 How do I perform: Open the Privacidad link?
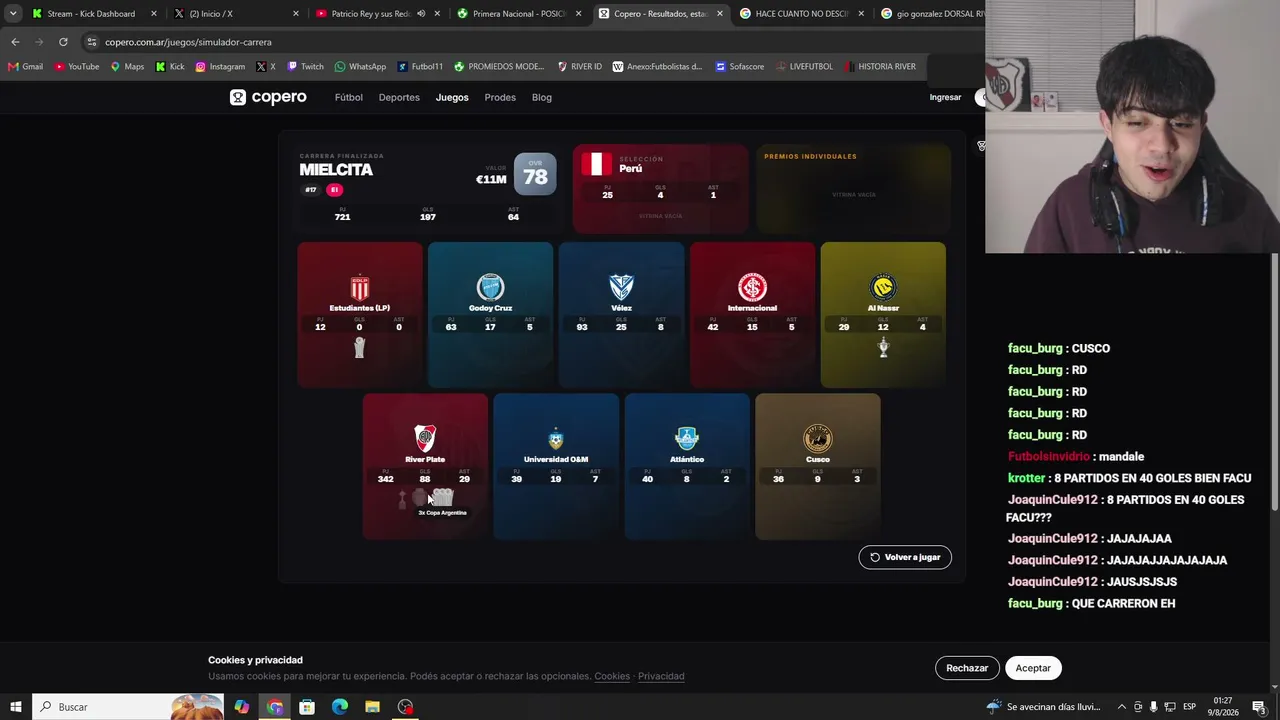click(661, 676)
